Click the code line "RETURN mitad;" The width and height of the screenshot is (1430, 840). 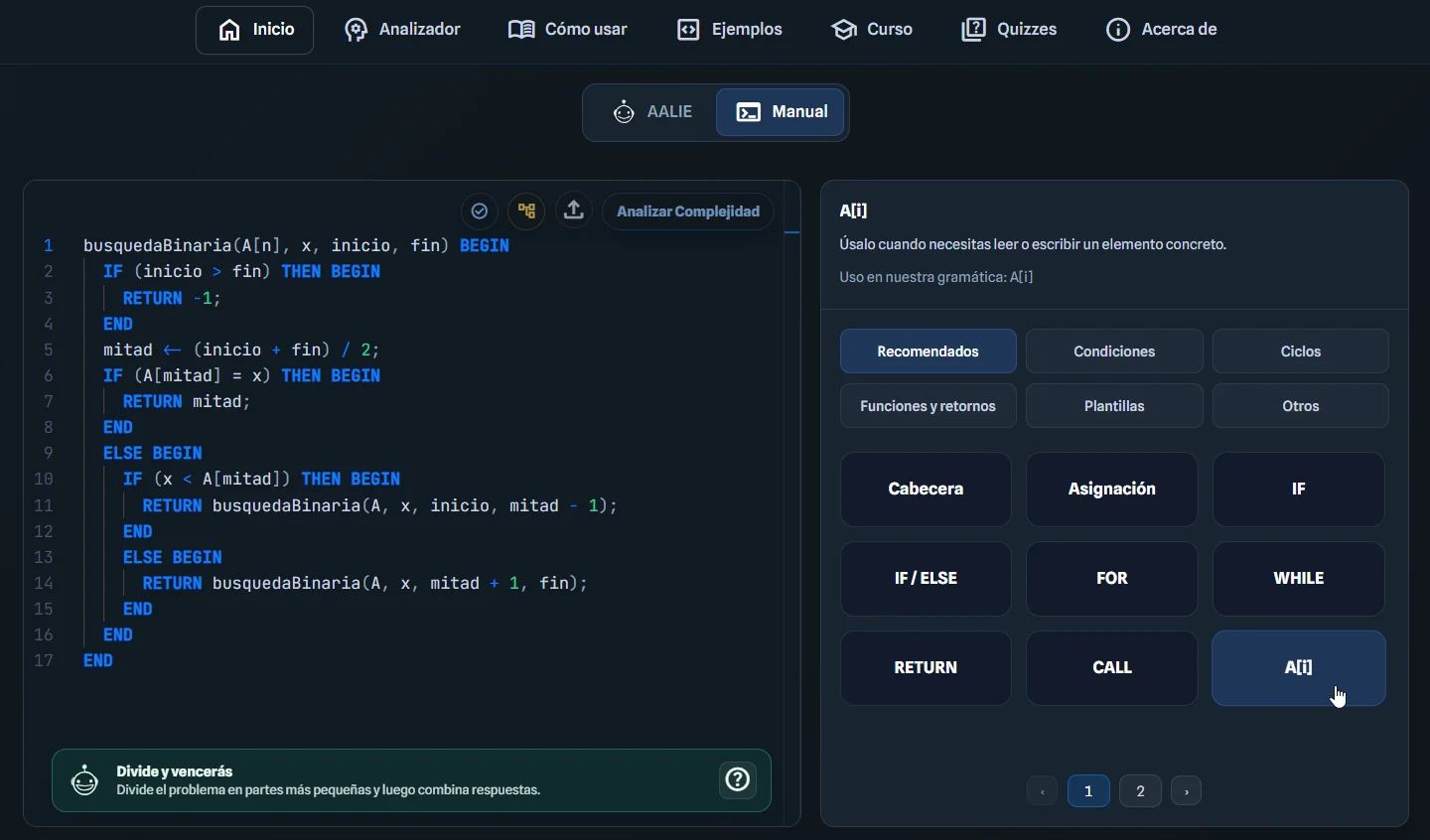click(x=187, y=402)
